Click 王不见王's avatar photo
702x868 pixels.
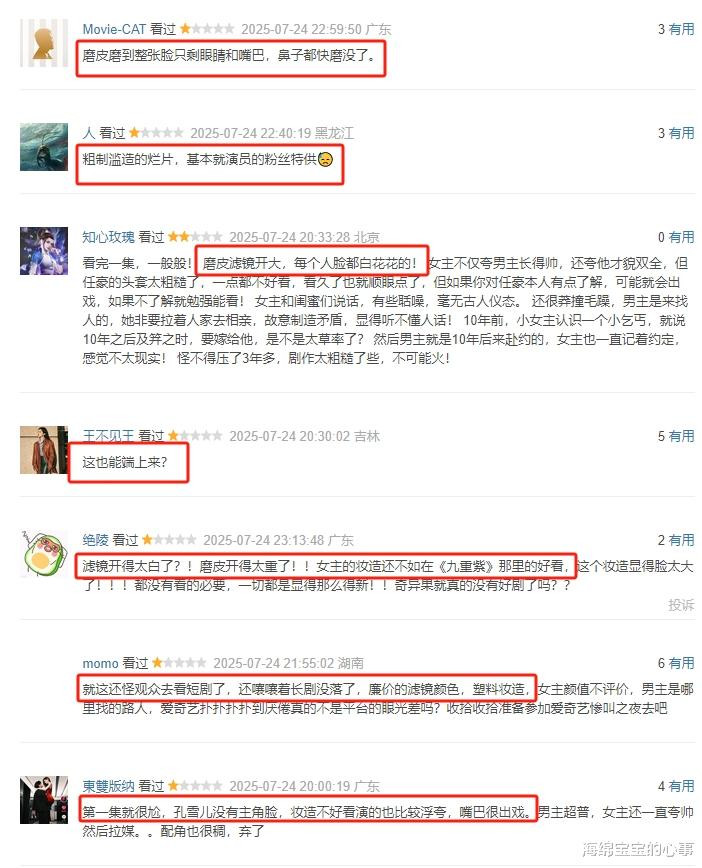44,450
